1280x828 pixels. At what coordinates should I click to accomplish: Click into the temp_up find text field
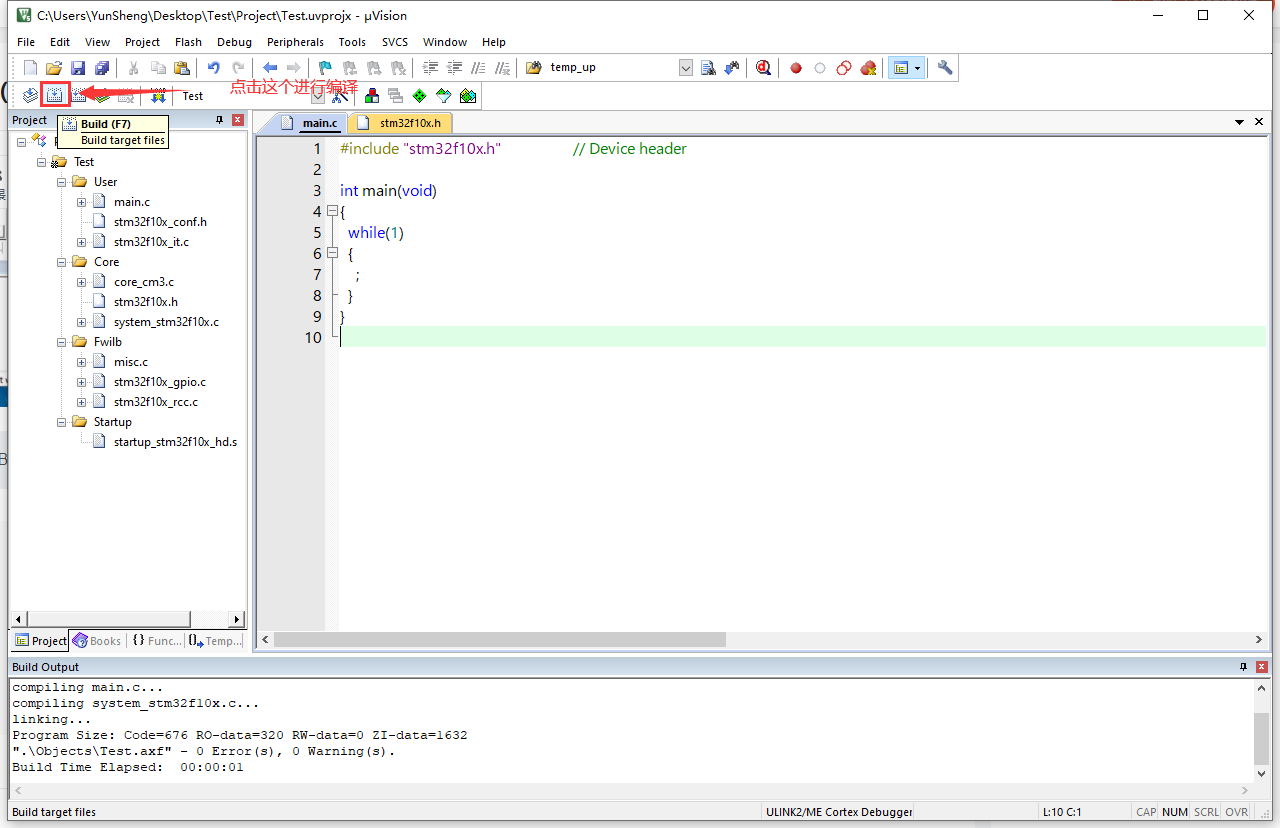[612, 68]
